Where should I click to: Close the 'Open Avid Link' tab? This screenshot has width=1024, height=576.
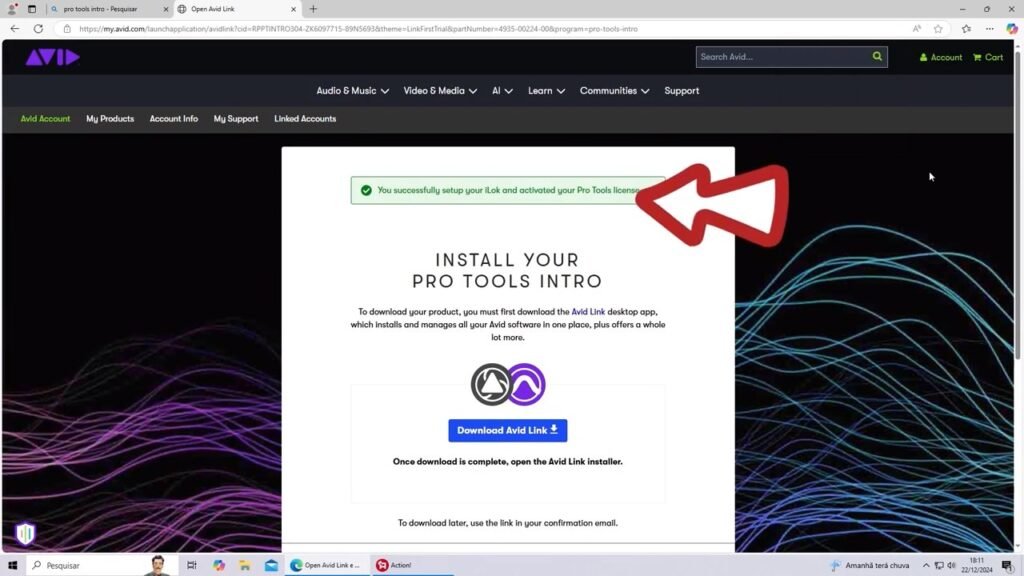coord(293,9)
